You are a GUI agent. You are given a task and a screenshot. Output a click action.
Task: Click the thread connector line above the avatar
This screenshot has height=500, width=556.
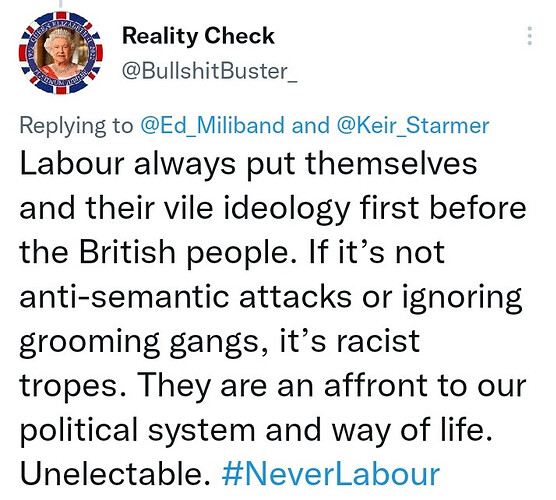coord(61,4)
